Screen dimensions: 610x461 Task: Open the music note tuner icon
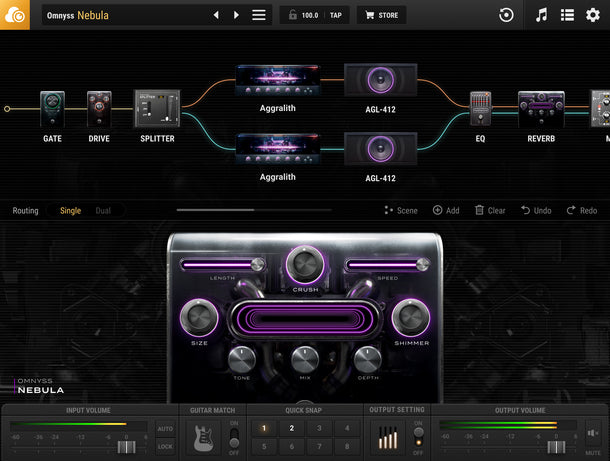click(x=541, y=15)
